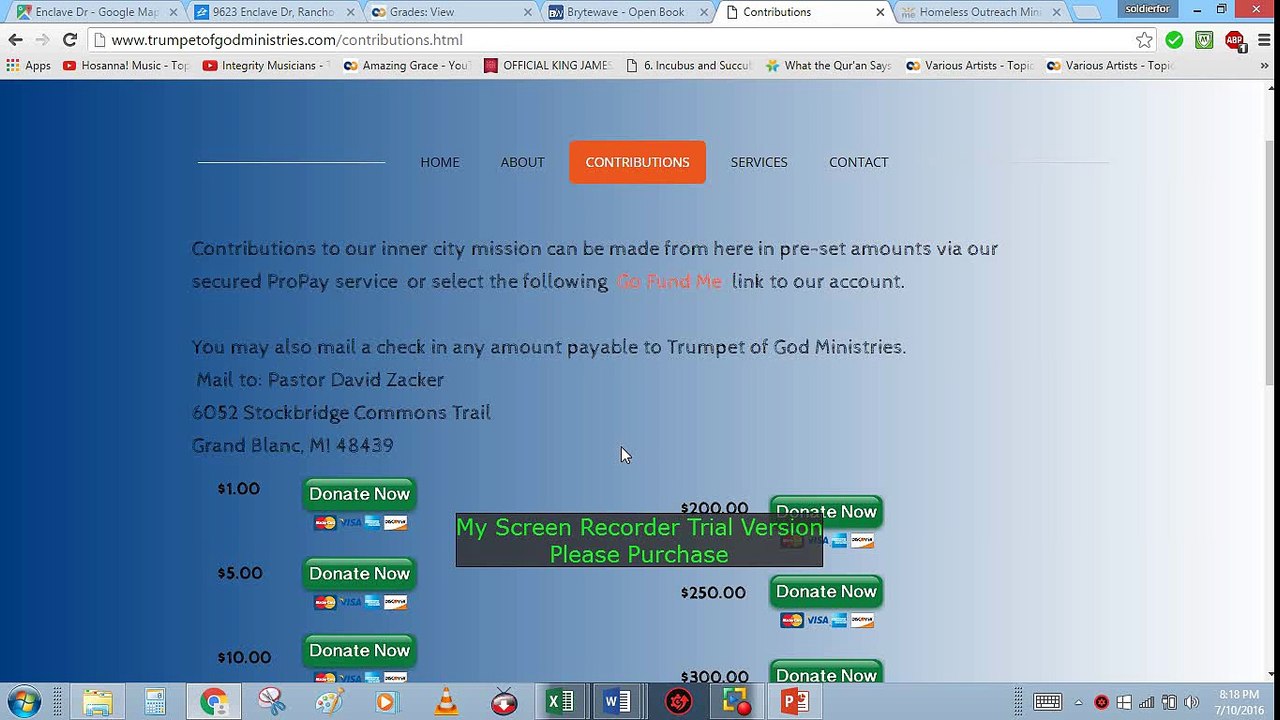Open the red TV icon on the taskbar
This screenshot has width=1280, height=720.
(x=504, y=702)
